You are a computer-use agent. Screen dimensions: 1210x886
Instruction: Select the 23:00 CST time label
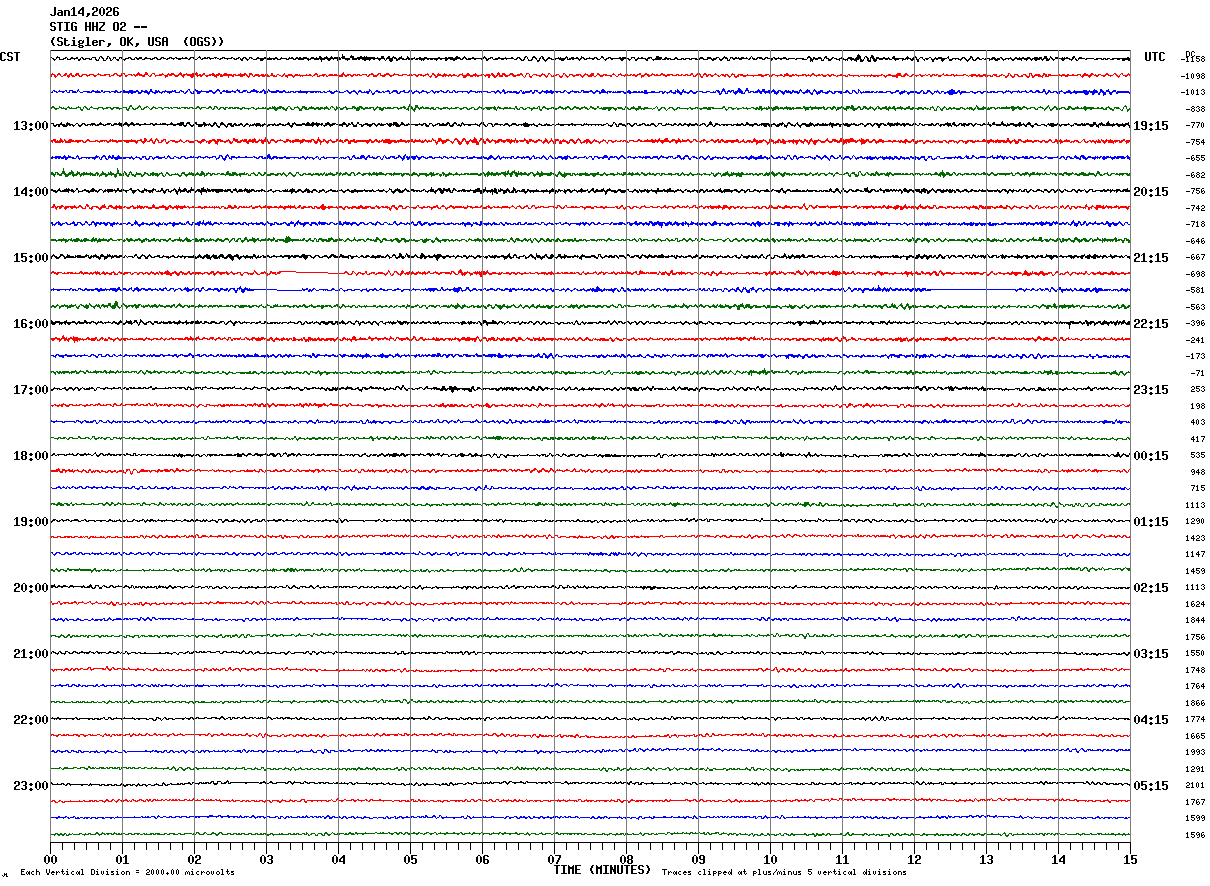(30, 785)
